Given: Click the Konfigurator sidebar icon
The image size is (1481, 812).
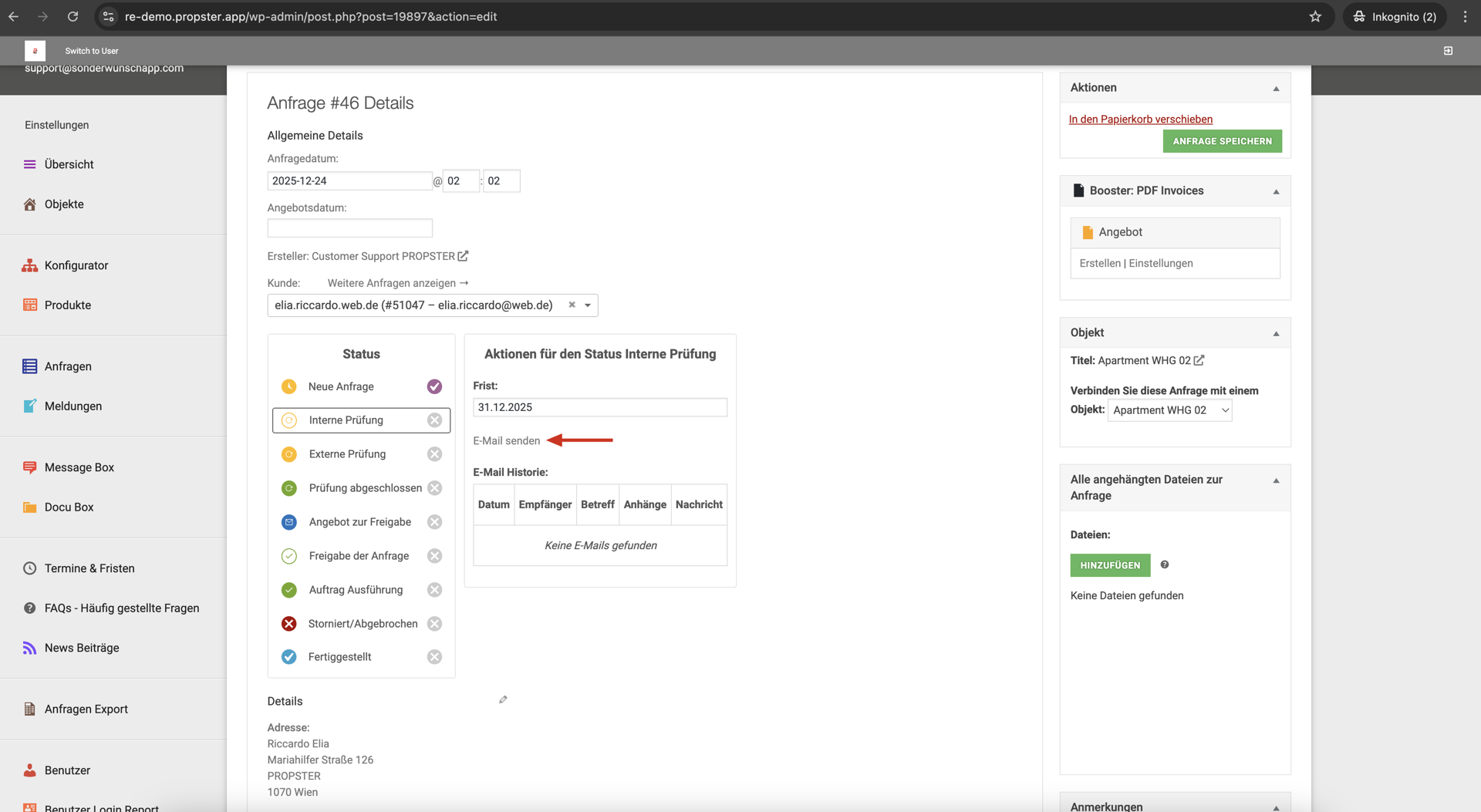Looking at the screenshot, I should tap(30, 265).
